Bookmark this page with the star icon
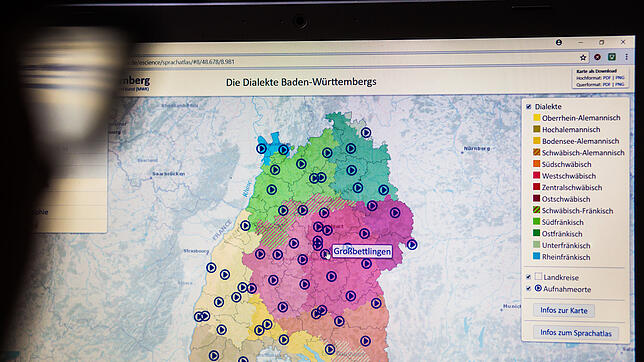This screenshot has width=644, height=362. point(583,58)
